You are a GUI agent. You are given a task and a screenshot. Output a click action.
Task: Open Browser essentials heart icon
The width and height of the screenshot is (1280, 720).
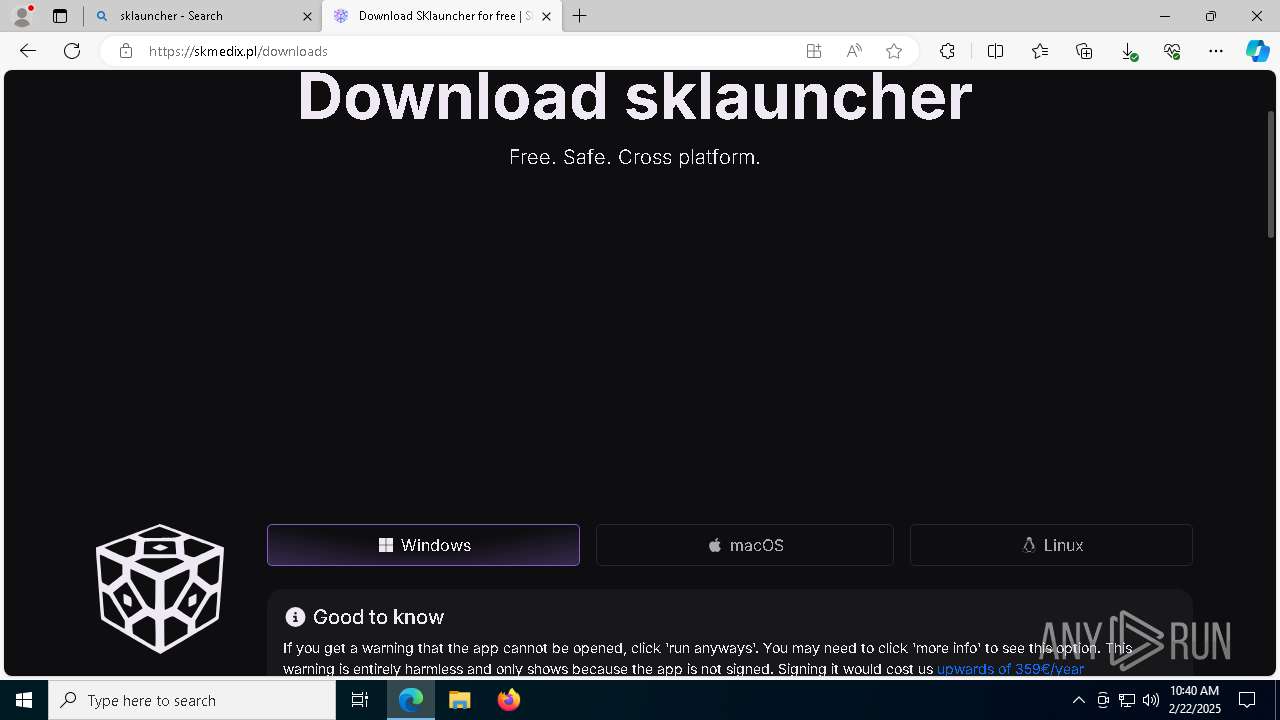pyautogui.click(x=1172, y=51)
